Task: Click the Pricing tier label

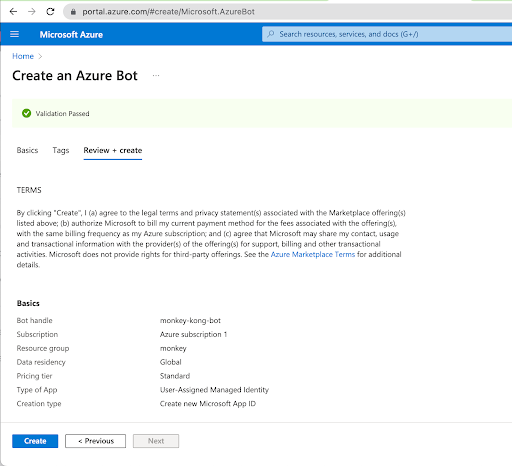Action: pyautogui.click(x=34, y=376)
